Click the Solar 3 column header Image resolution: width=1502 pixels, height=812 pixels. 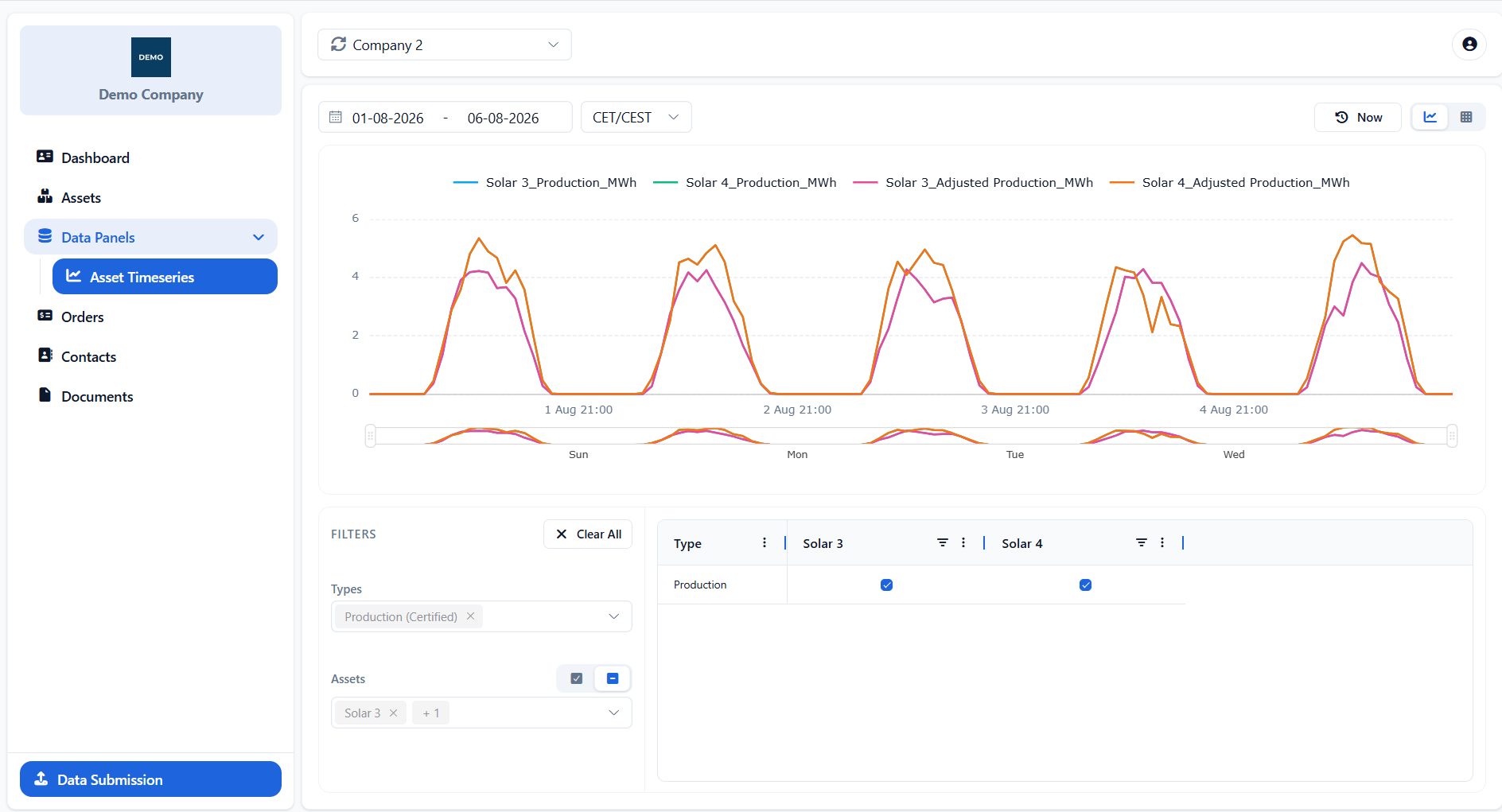[x=823, y=543]
